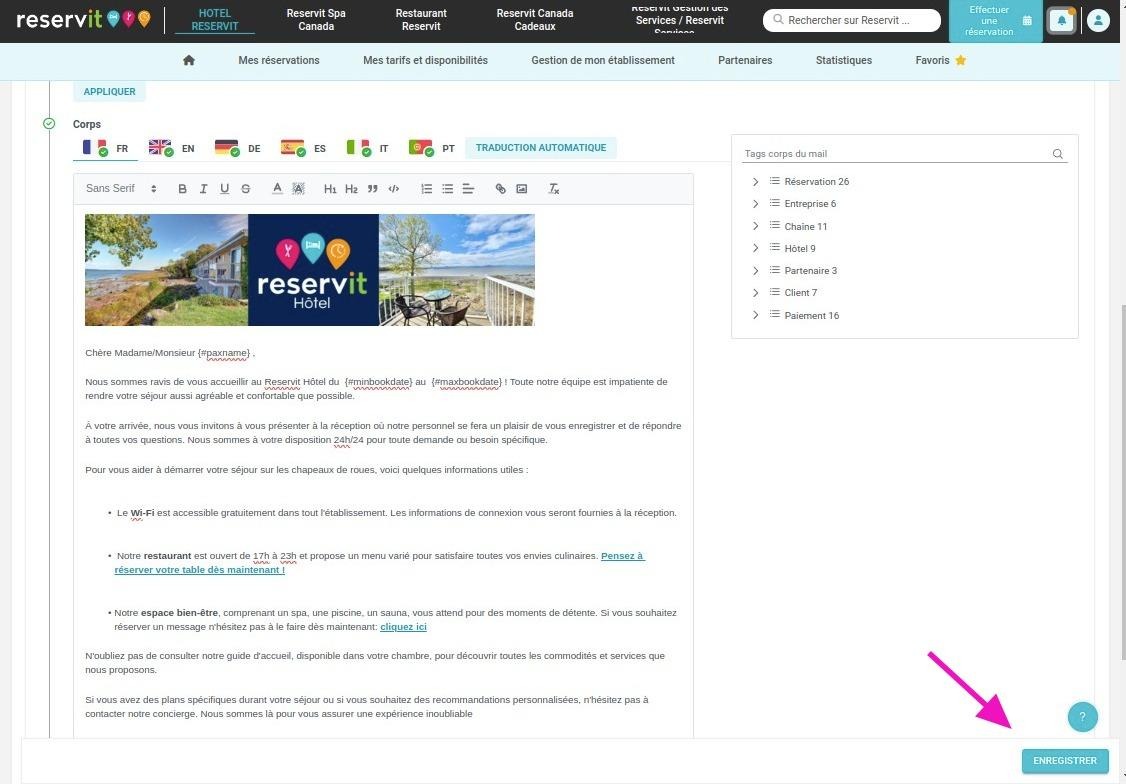Select the Reservit Hôtel banner image
This screenshot has height=784, width=1126.
tap(310, 270)
